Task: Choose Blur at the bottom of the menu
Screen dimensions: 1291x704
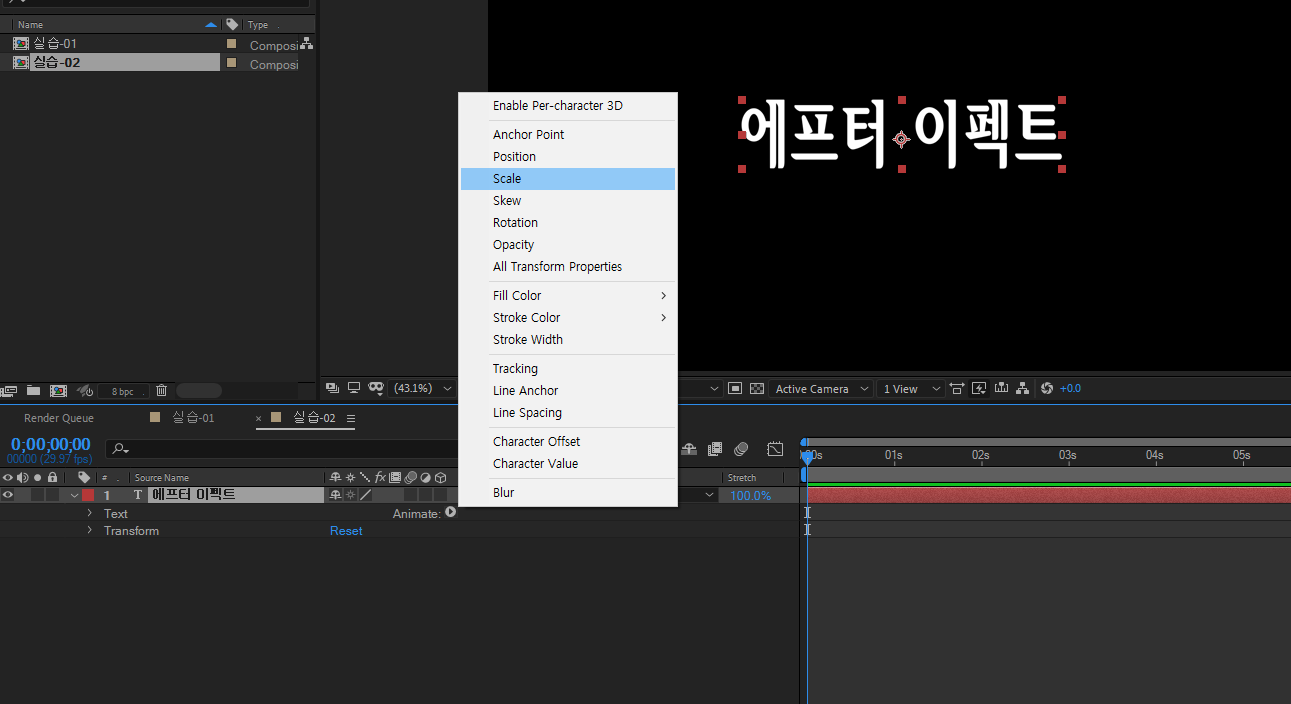Action: tap(568, 492)
